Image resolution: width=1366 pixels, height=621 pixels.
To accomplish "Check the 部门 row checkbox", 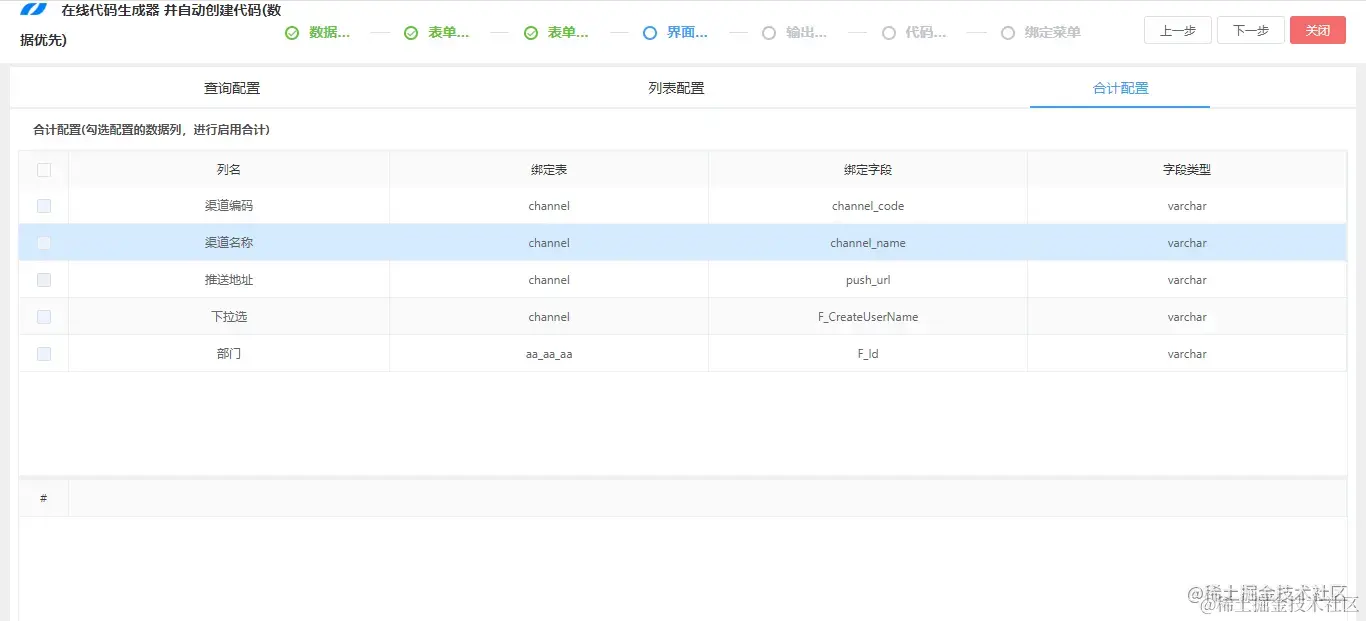I will 43,353.
